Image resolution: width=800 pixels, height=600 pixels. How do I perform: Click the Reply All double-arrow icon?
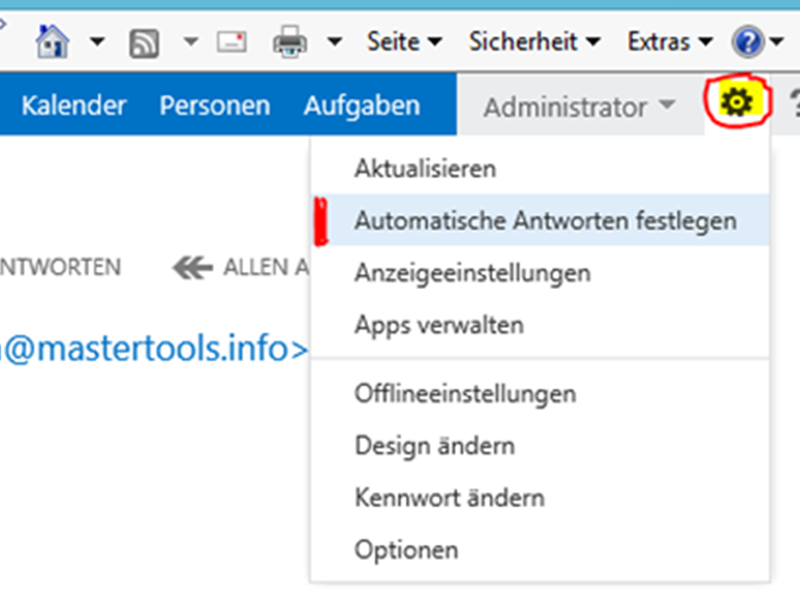click(x=192, y=267)
